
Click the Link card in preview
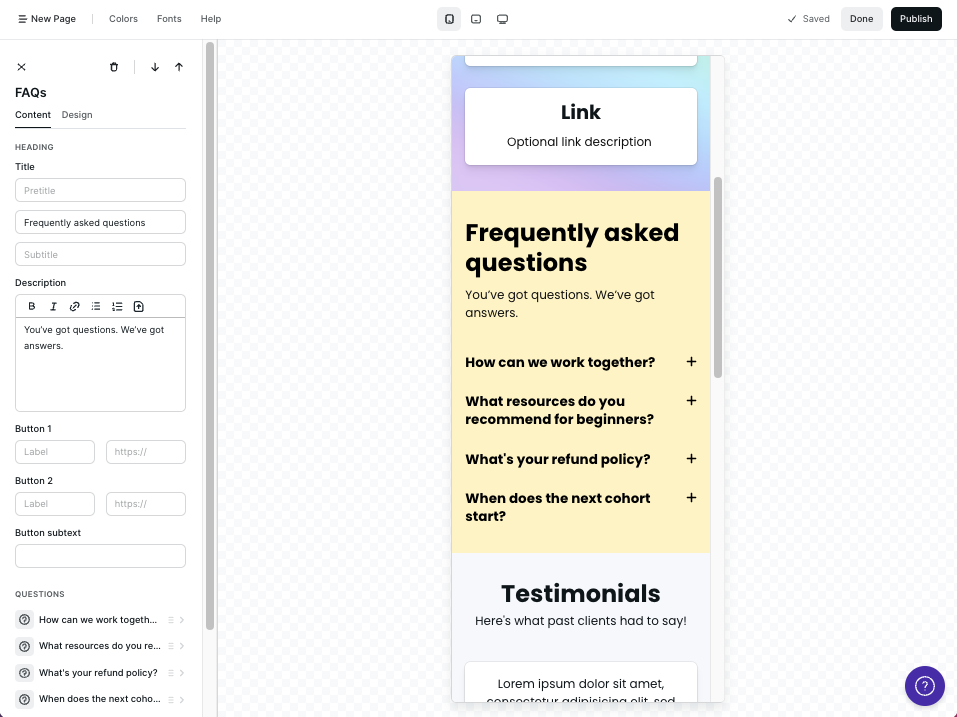[x=580, y=126]
